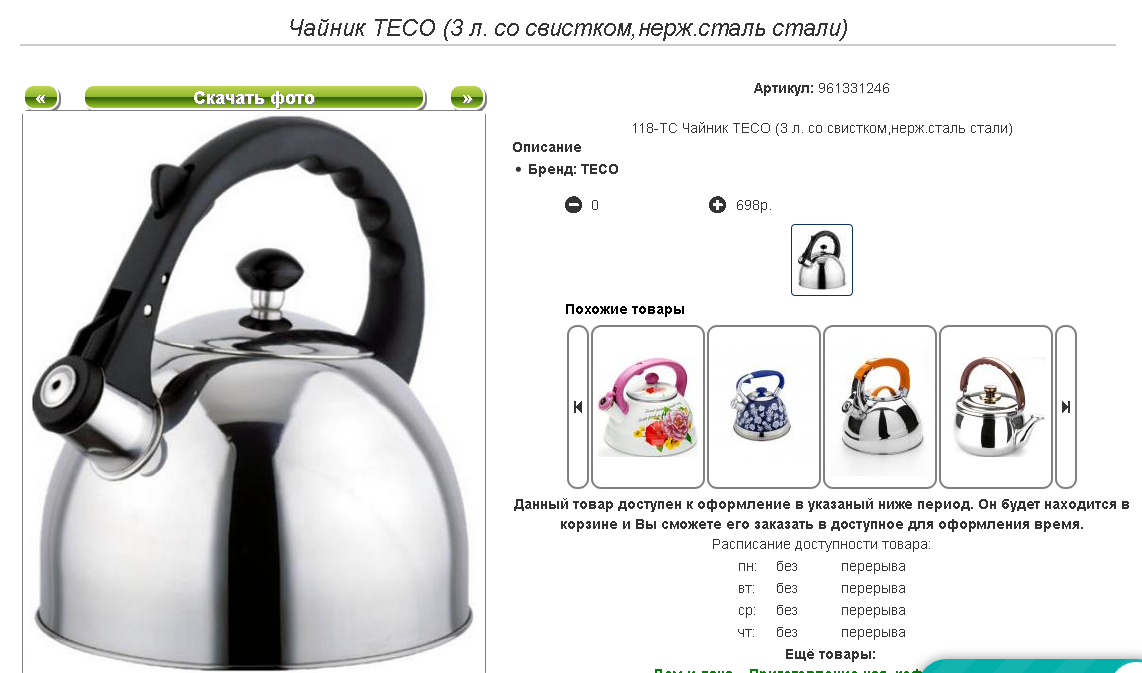Click the article number 961331246
Image resolution: width=1142 pixels, height=673 pixels.
click(854, 88)
